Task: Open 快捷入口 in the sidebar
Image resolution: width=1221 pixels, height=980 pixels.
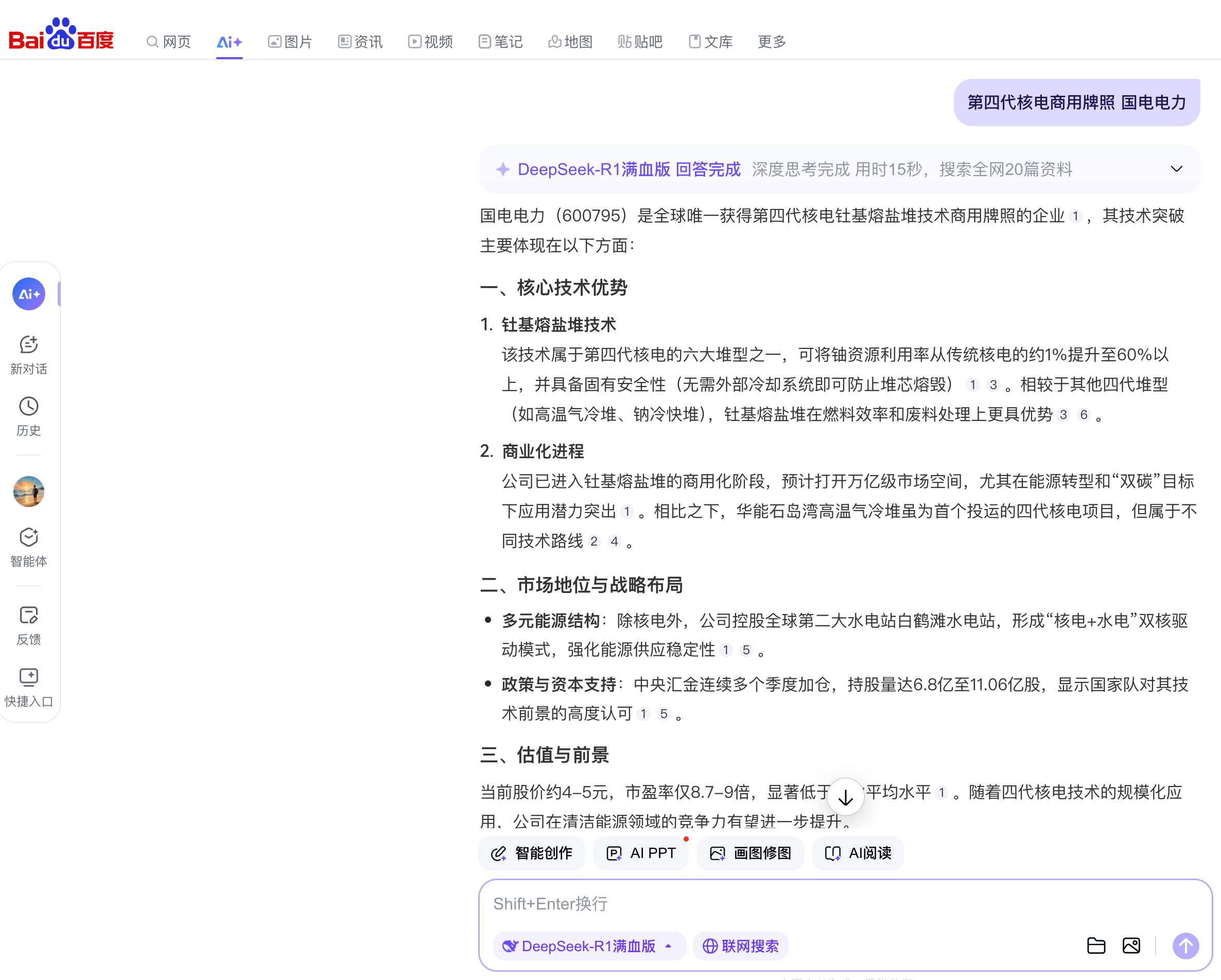Action: point(29,687)
